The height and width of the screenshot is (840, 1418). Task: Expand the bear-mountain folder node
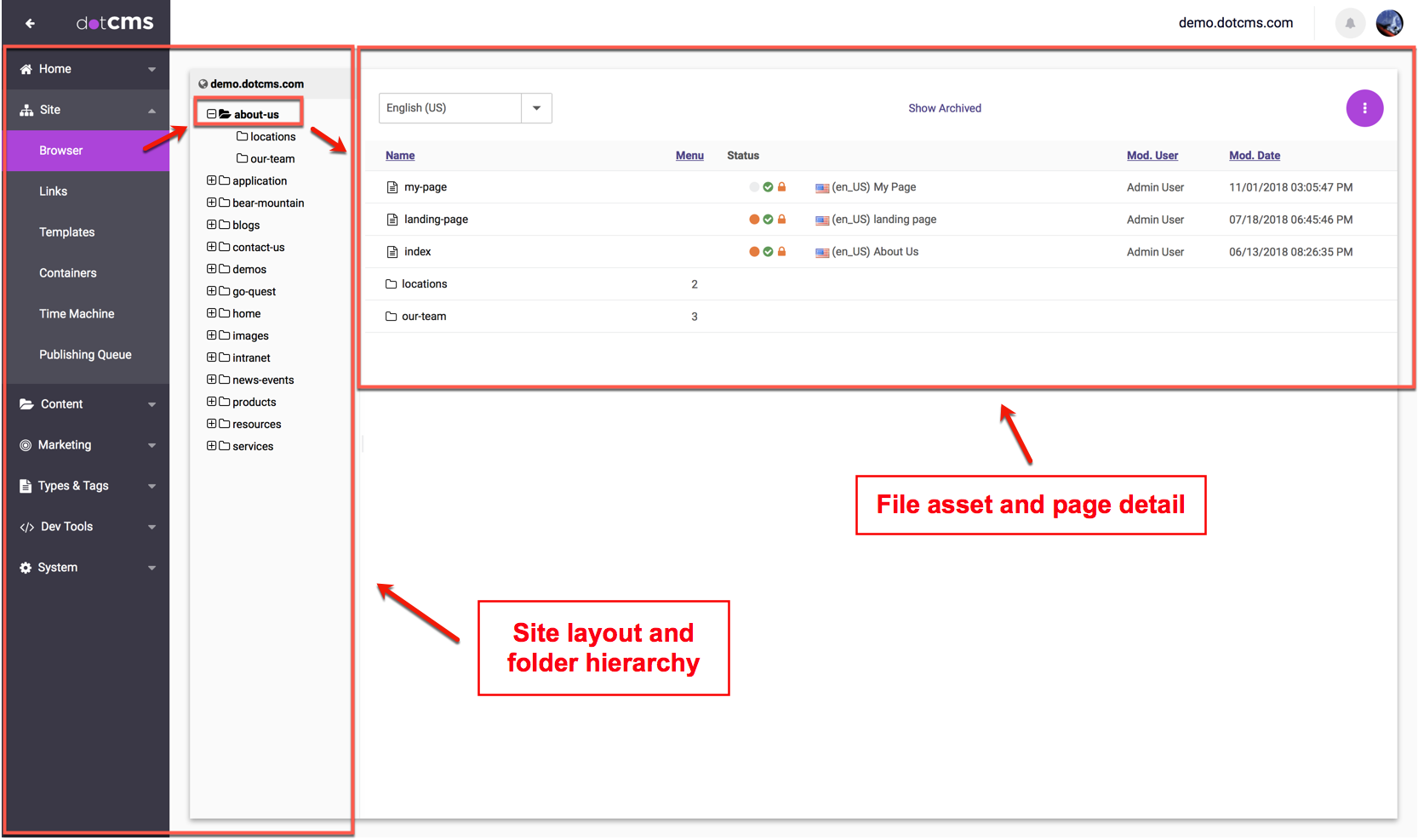tap(212, 203)
